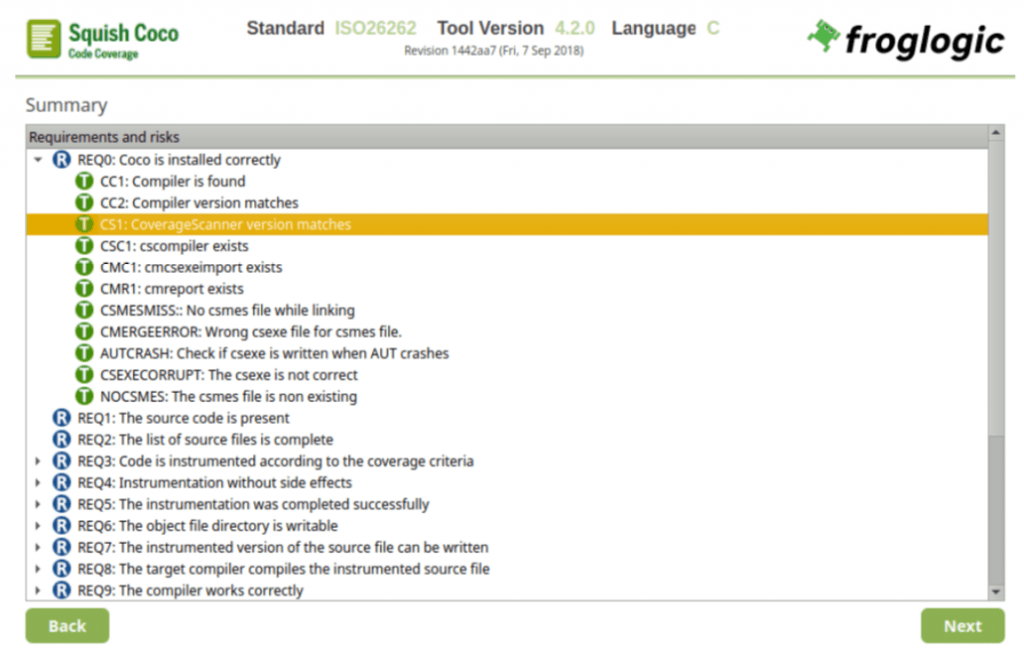The image size is (1024, 659).
Task: Click the froglogic frog logo
Action: click(x=823, y=36)
